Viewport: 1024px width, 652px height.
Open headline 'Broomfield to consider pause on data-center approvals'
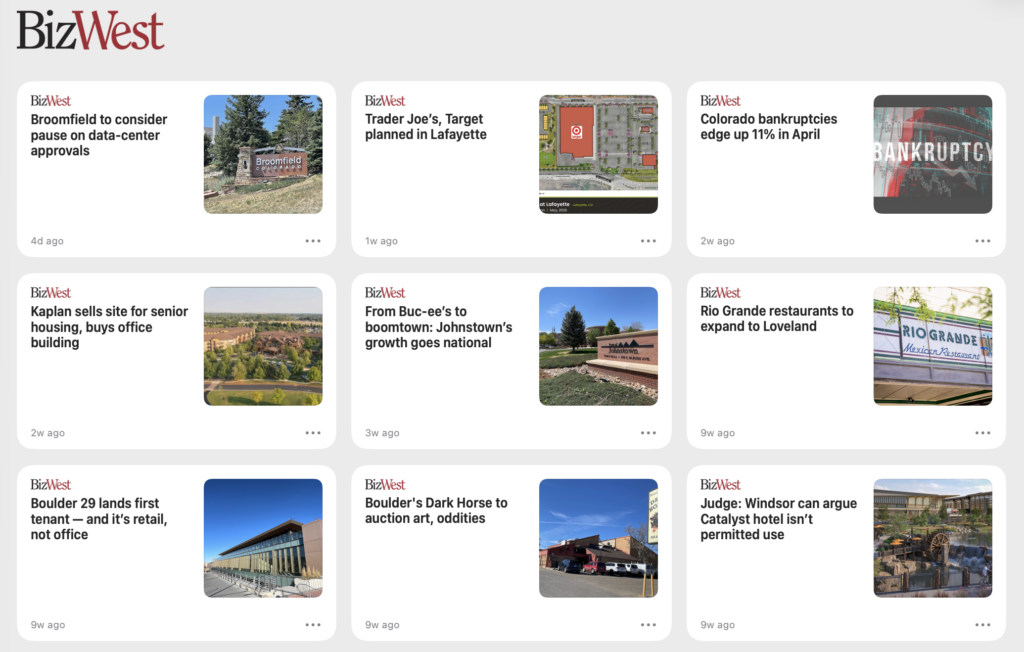click(99, 135)
